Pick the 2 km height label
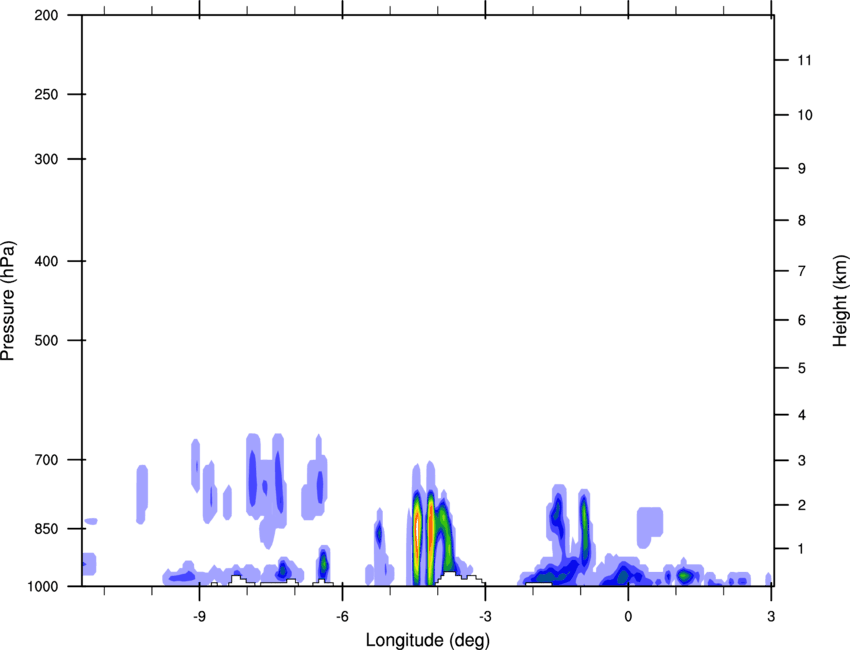Screen dimensions: 850x650 (802, 505)
